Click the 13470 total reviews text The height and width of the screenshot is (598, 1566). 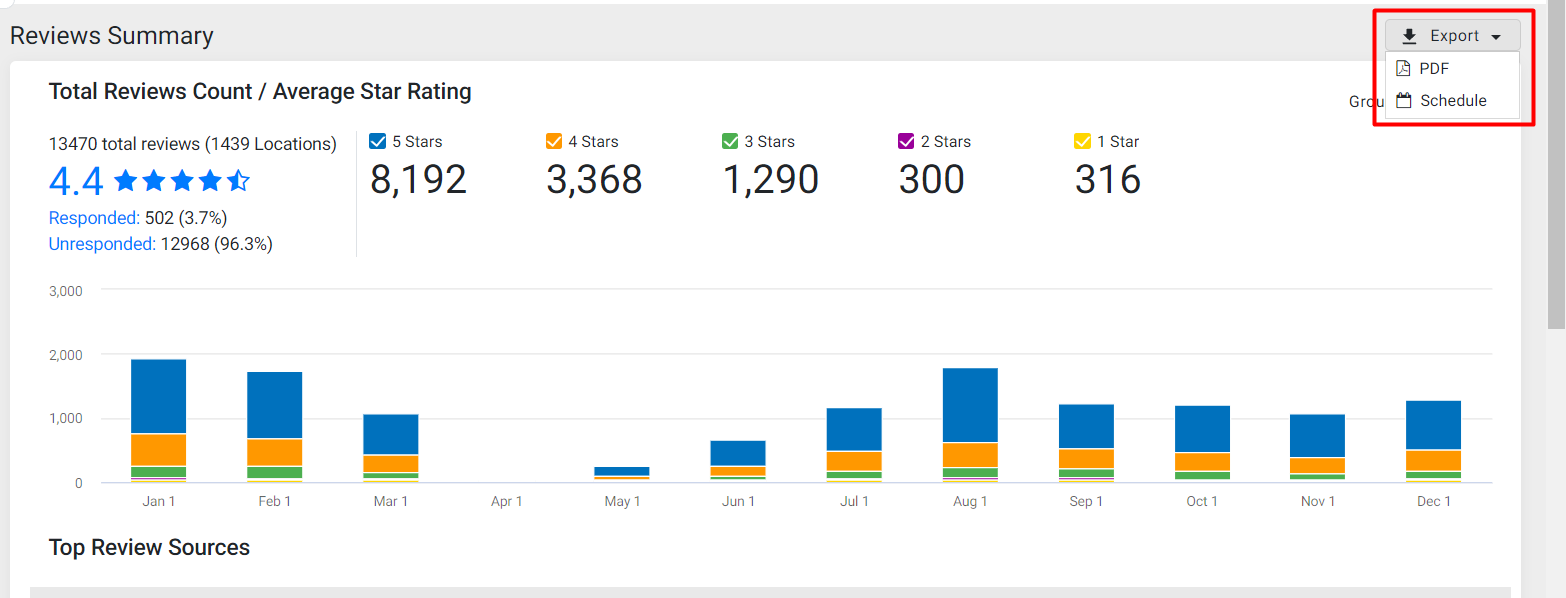[x=193, y=144]
